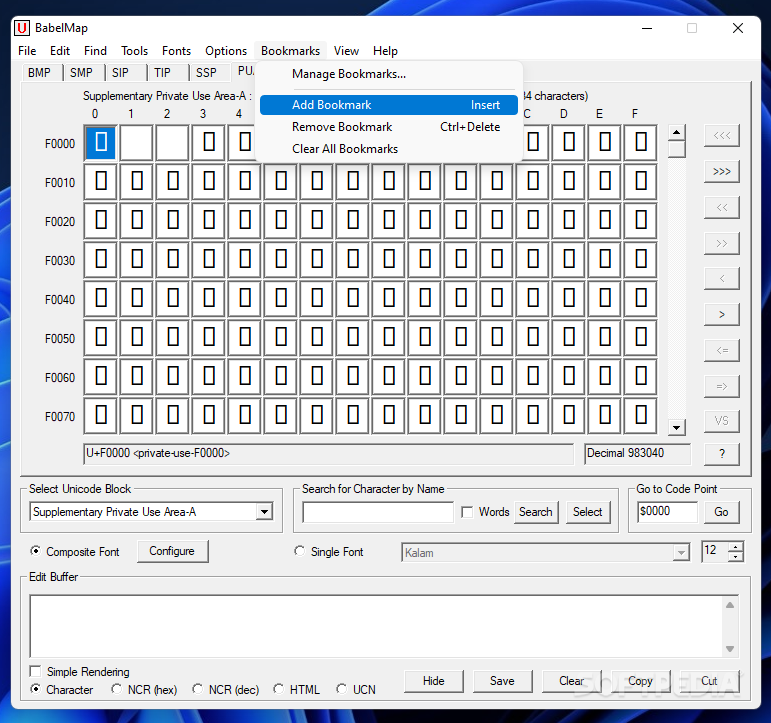This screenshot has height=723, width=771.
Task: Increase font size with stepper up arrow
Action: 736,547
